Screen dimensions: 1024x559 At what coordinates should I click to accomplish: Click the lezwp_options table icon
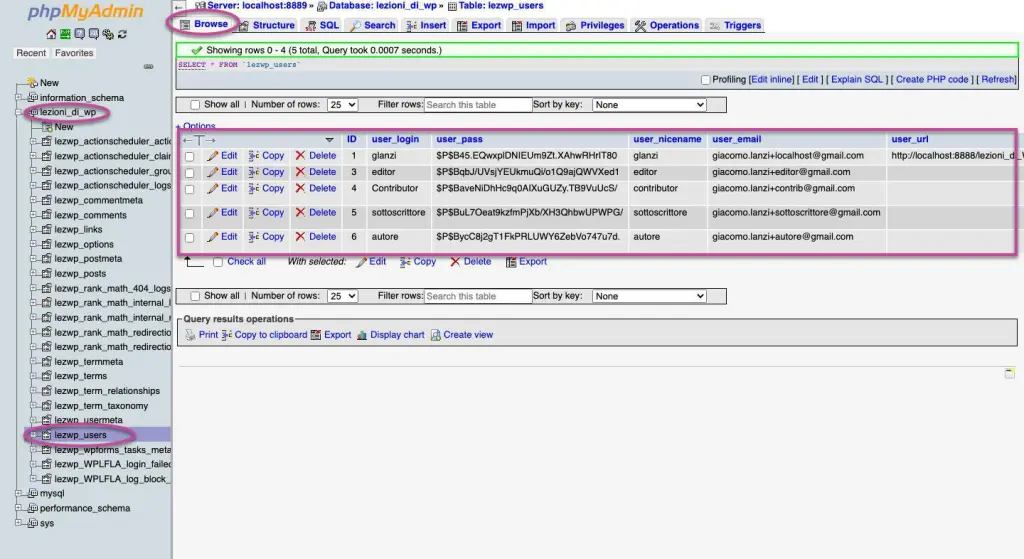point(46,244)
